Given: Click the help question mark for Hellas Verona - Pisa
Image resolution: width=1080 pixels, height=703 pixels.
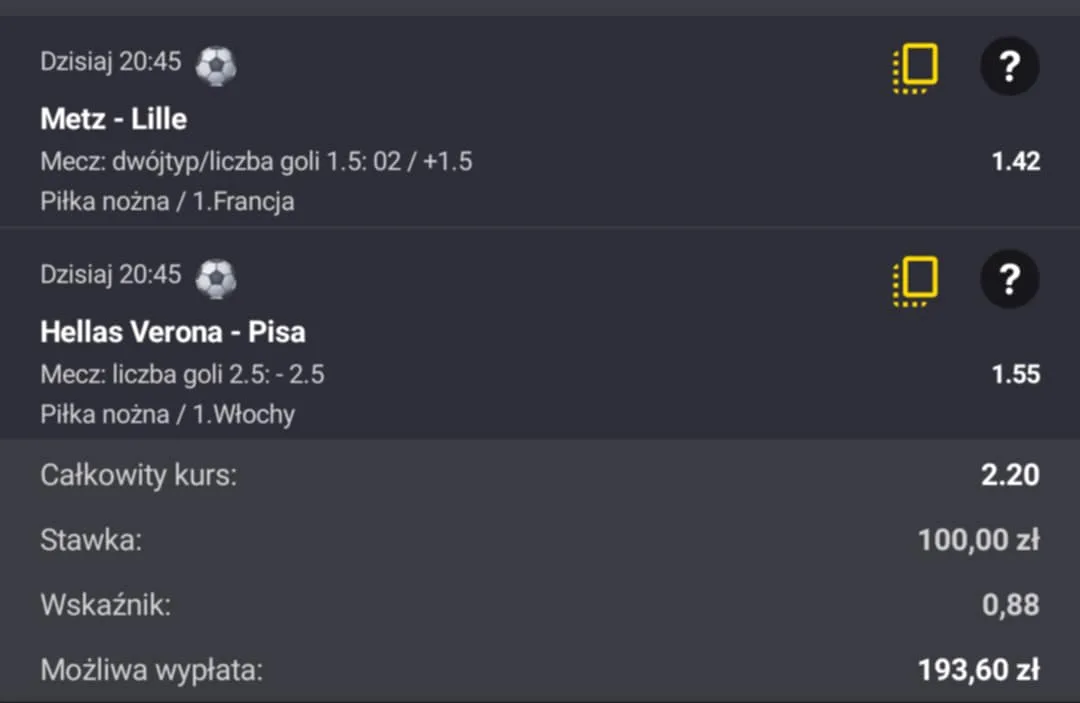Looking at the screenshot, I should coord(1010,279).
